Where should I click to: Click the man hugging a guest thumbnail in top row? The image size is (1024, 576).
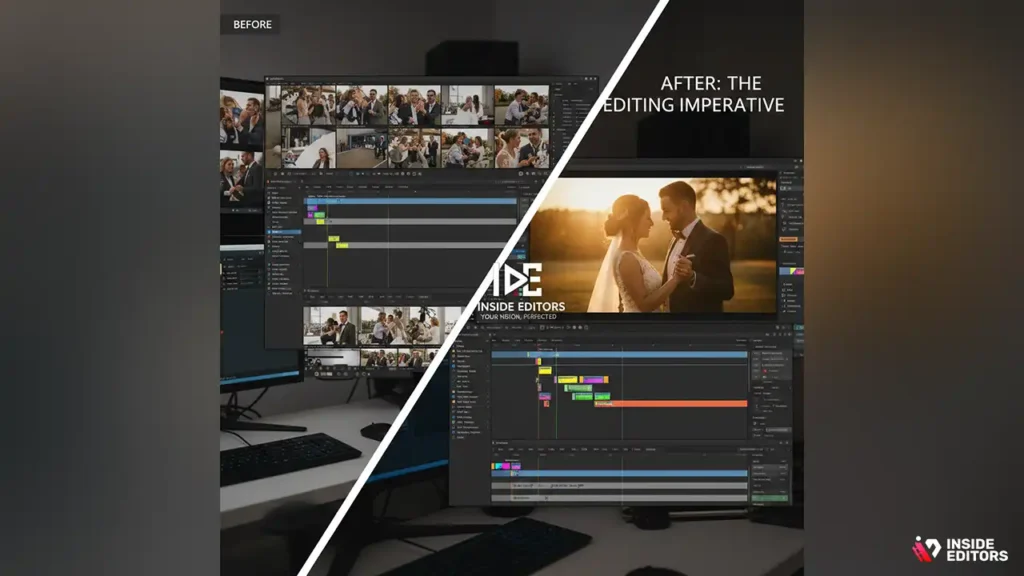click(x=520, y=105)
